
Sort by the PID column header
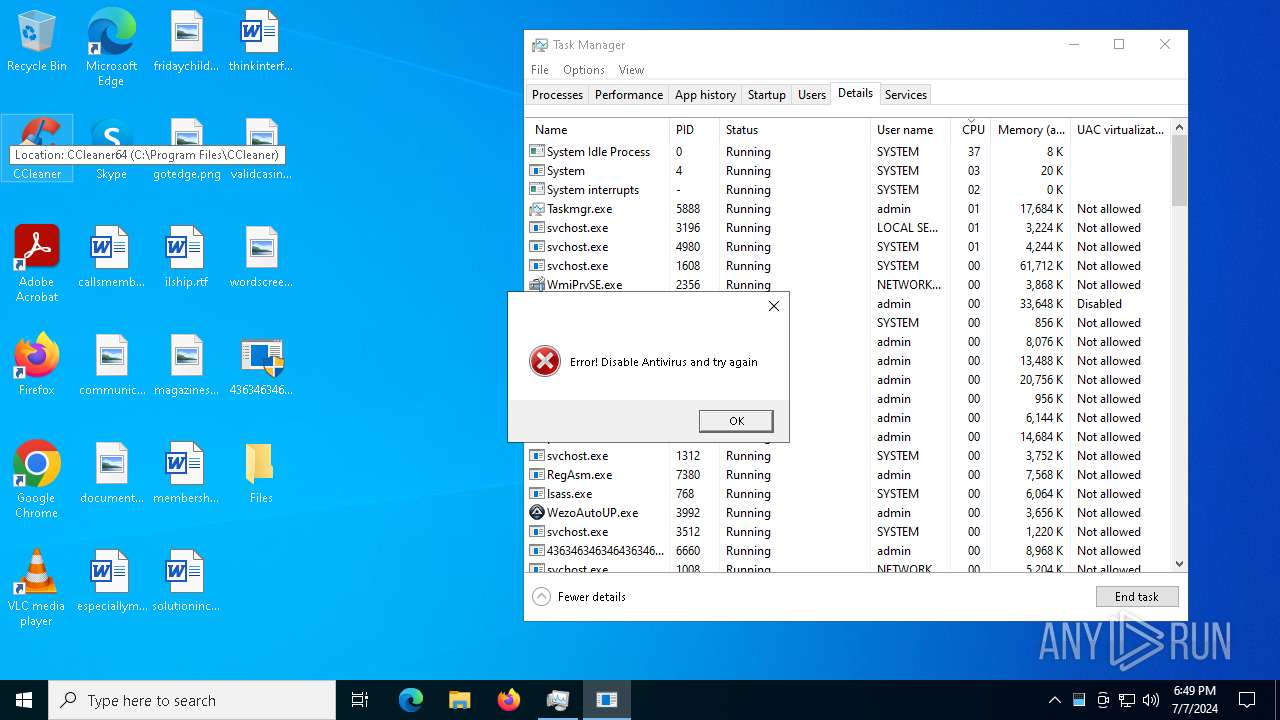click(x=695, y=130)
